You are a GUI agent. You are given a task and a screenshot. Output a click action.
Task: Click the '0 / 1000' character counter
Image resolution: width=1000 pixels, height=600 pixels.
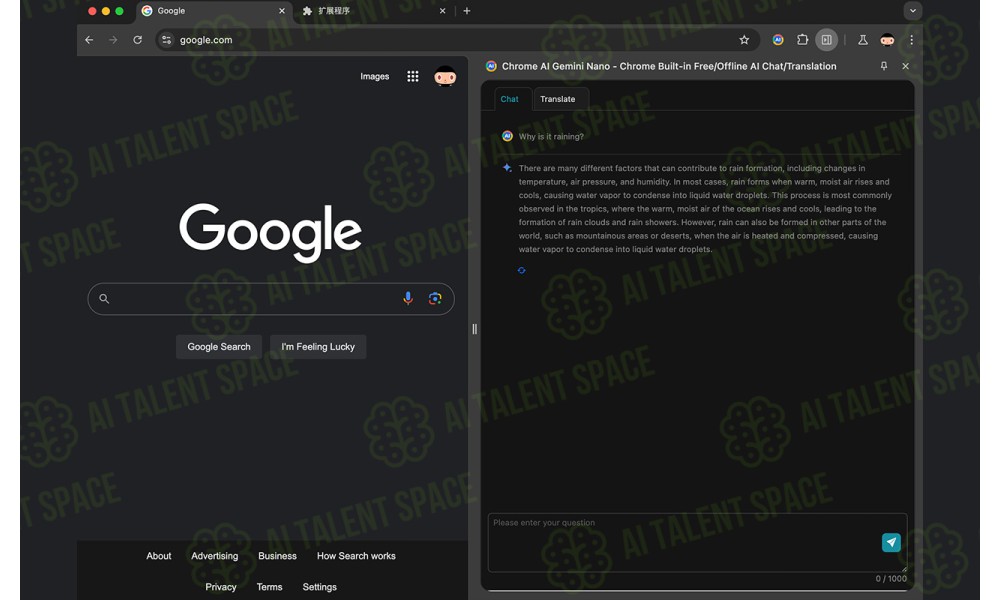click(891, 578)
